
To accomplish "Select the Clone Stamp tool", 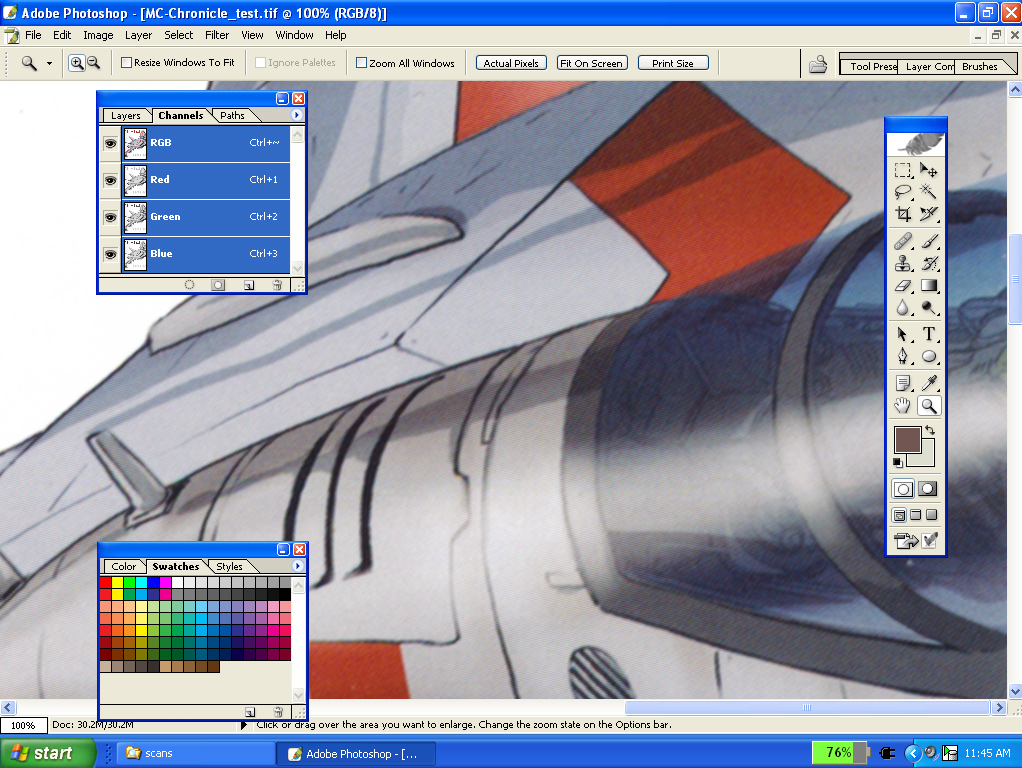I will point(903,263).
